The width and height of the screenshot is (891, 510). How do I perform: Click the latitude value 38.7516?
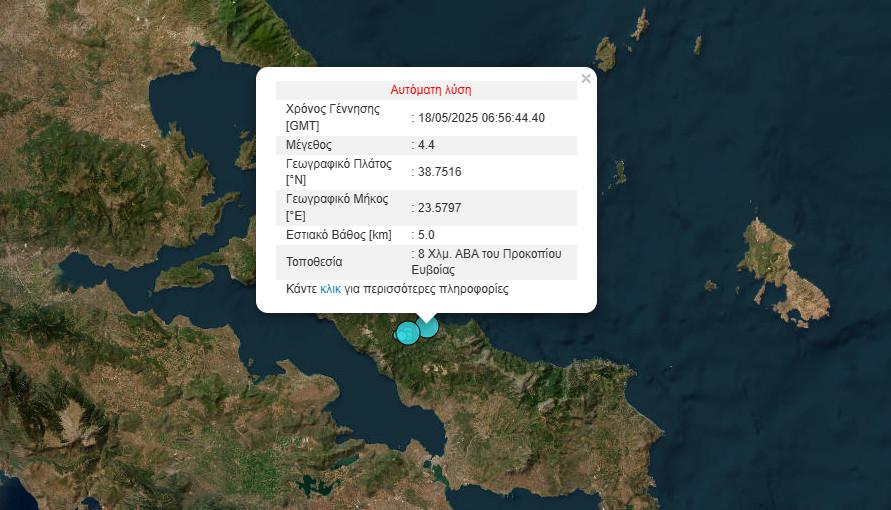[439, 172]
